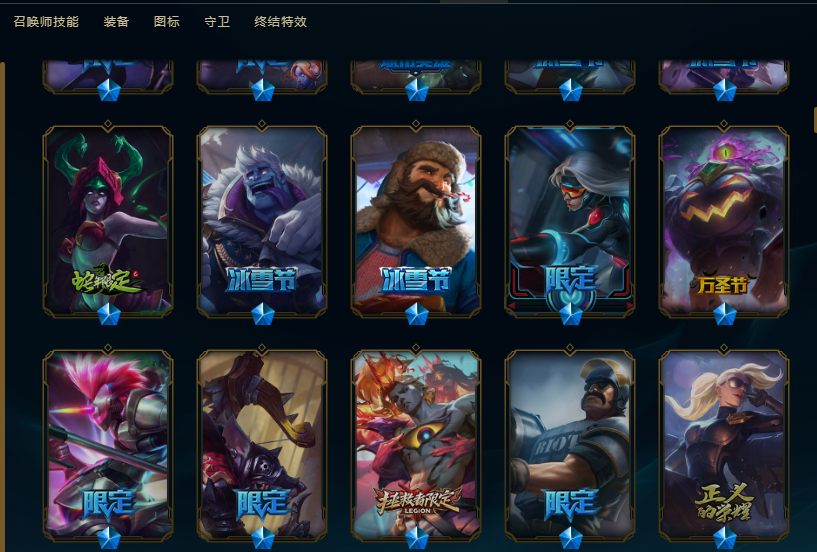This screenshot has height=552, width=817.
Task: Select the 图标 tab
Action: point(167,21)
